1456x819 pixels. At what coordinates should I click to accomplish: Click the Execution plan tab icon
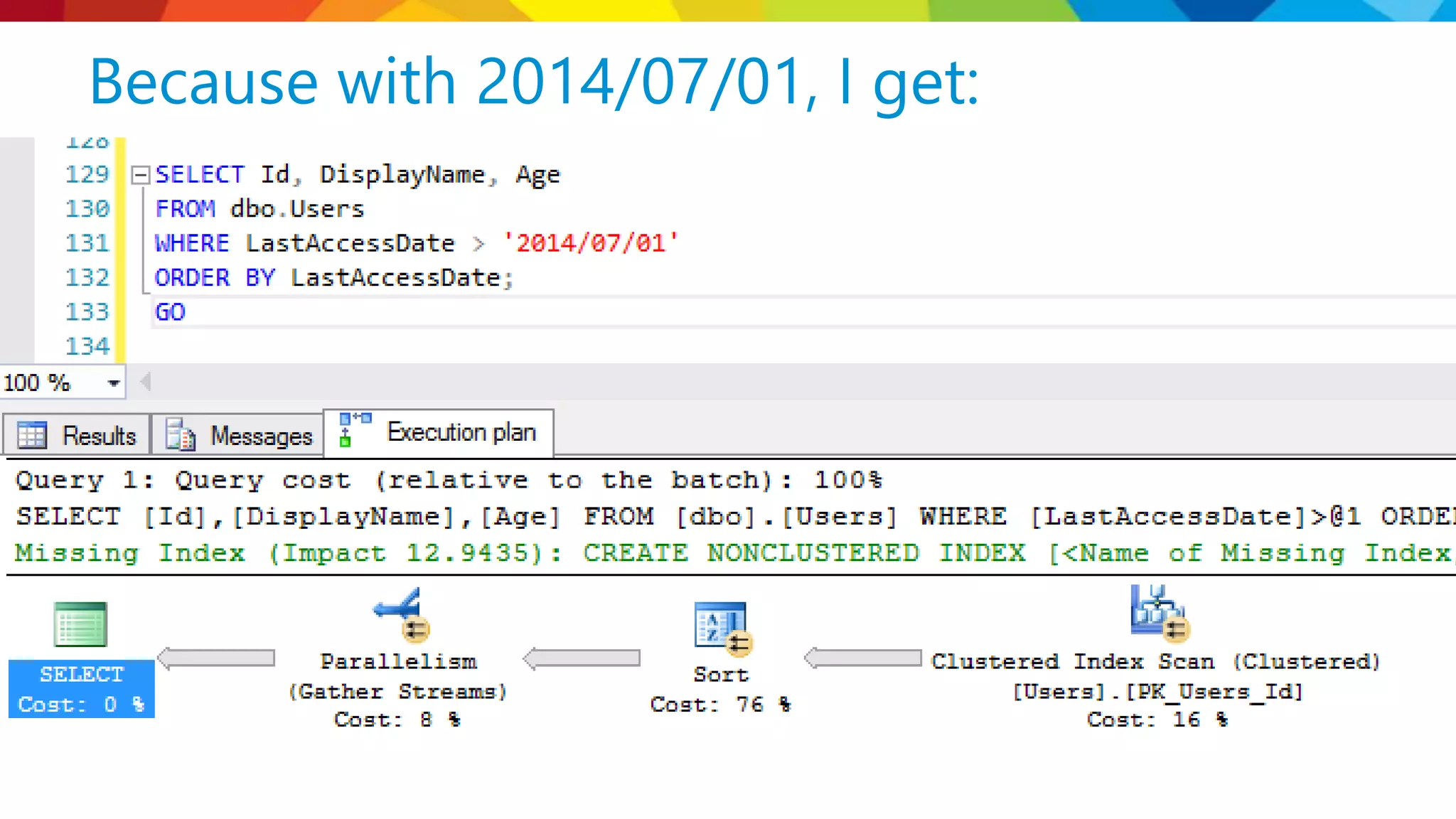(x=355, y=429)
